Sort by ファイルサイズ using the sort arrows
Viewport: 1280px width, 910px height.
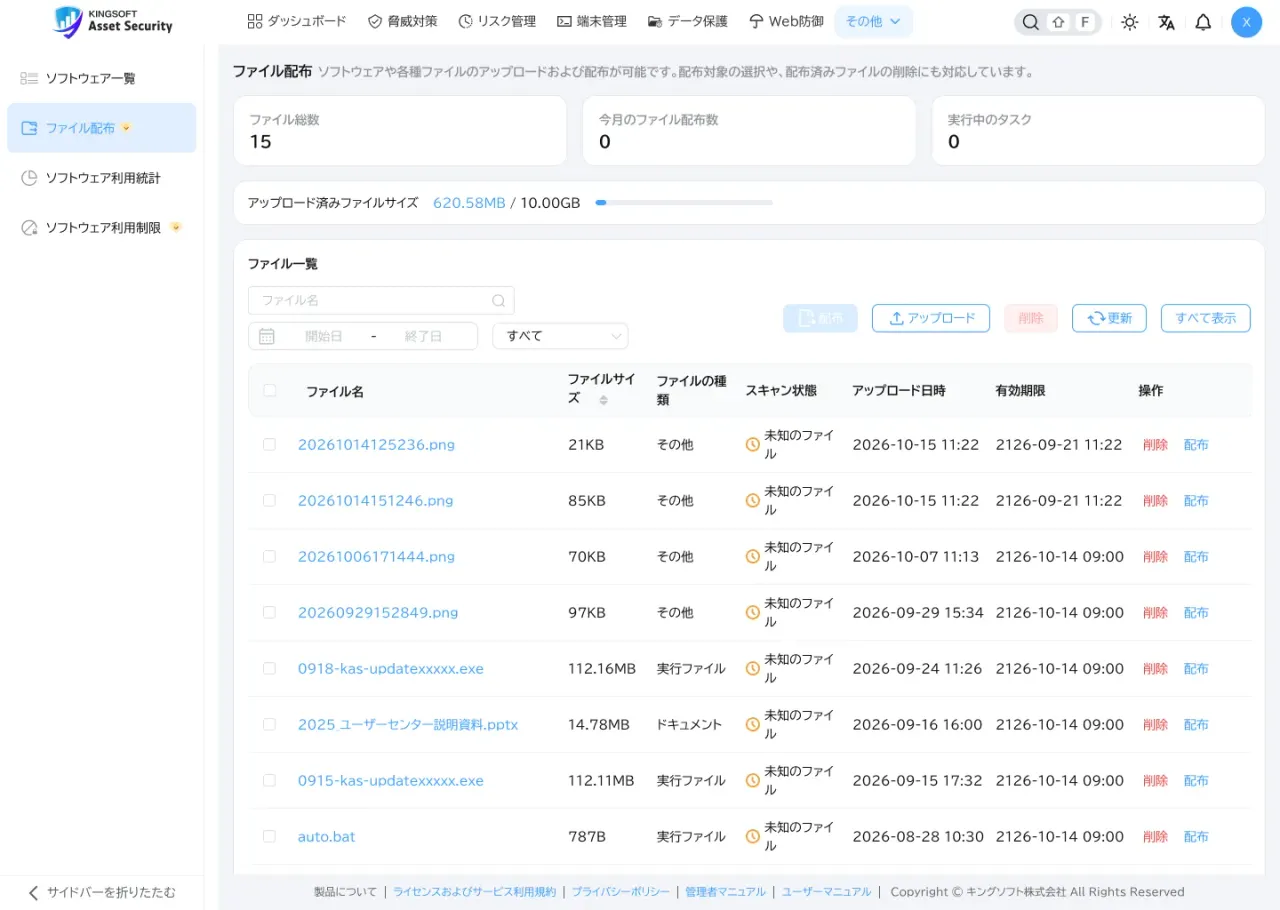coord(603,400)
